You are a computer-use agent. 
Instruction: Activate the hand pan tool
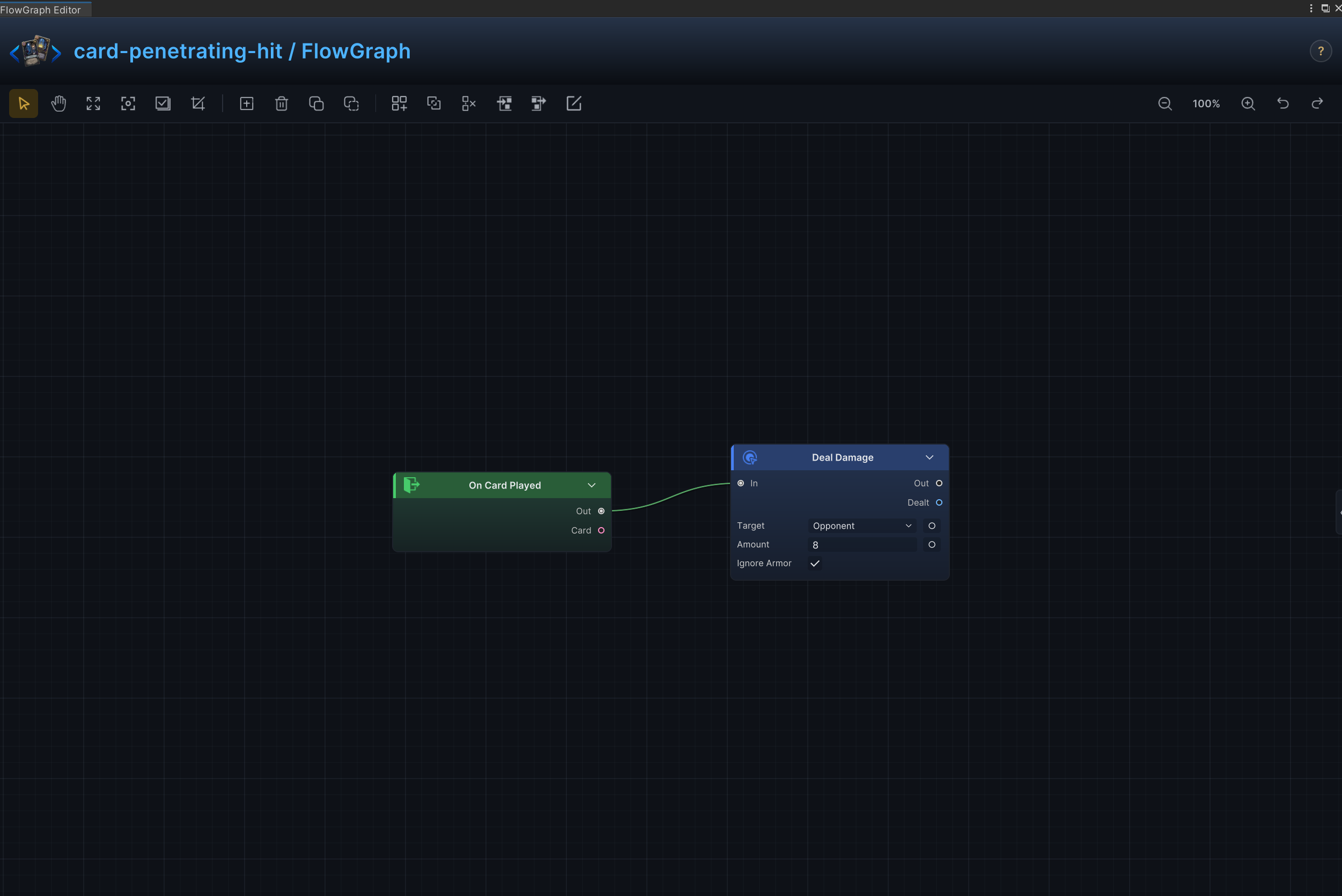(58, 103)
